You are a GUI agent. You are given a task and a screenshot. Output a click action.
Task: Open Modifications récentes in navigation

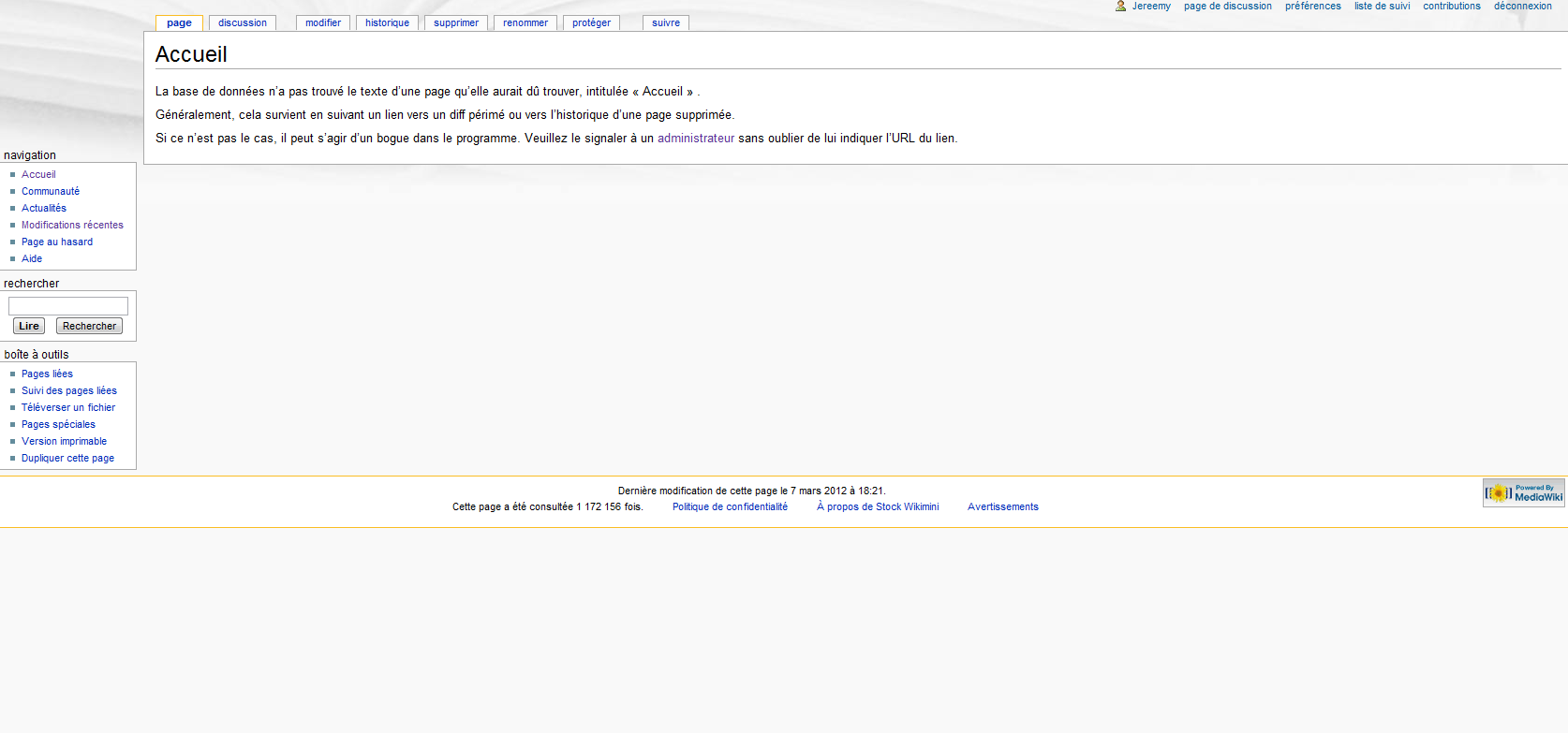pyautogui.click(x=72, y=226)
